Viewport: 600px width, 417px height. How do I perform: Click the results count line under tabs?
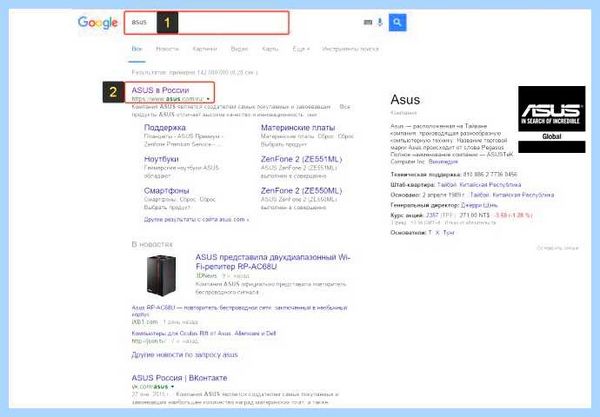195,72
